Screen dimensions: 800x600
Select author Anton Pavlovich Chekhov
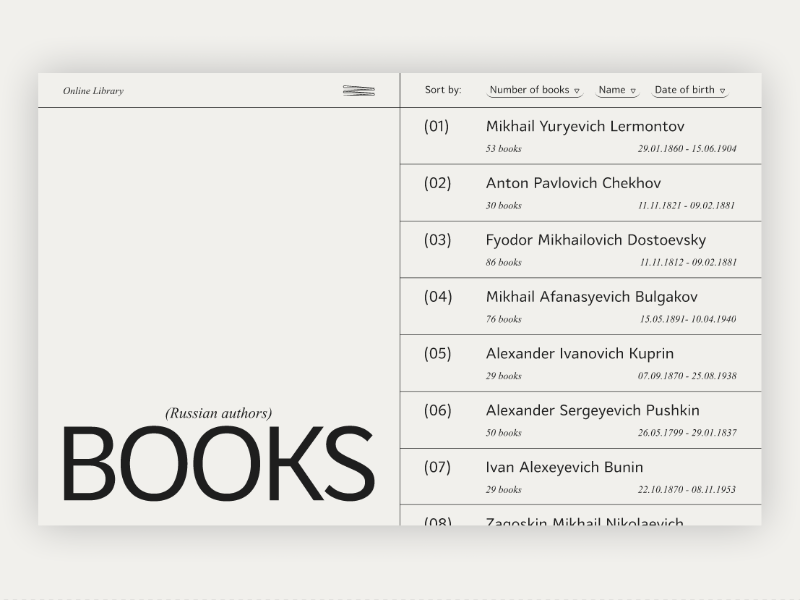(x=572, y=183)
